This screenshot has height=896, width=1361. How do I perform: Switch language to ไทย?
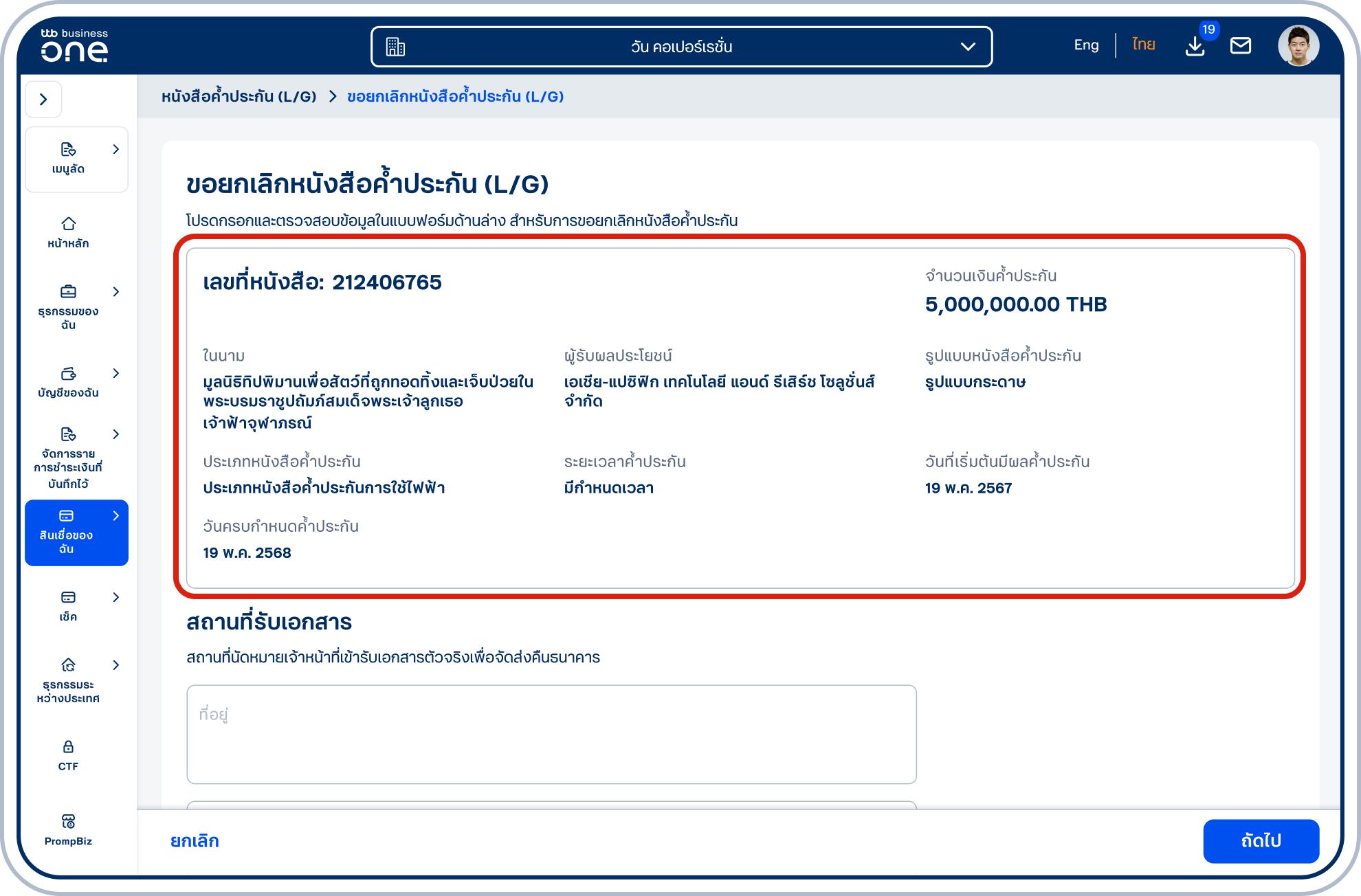coord(1144,45)
